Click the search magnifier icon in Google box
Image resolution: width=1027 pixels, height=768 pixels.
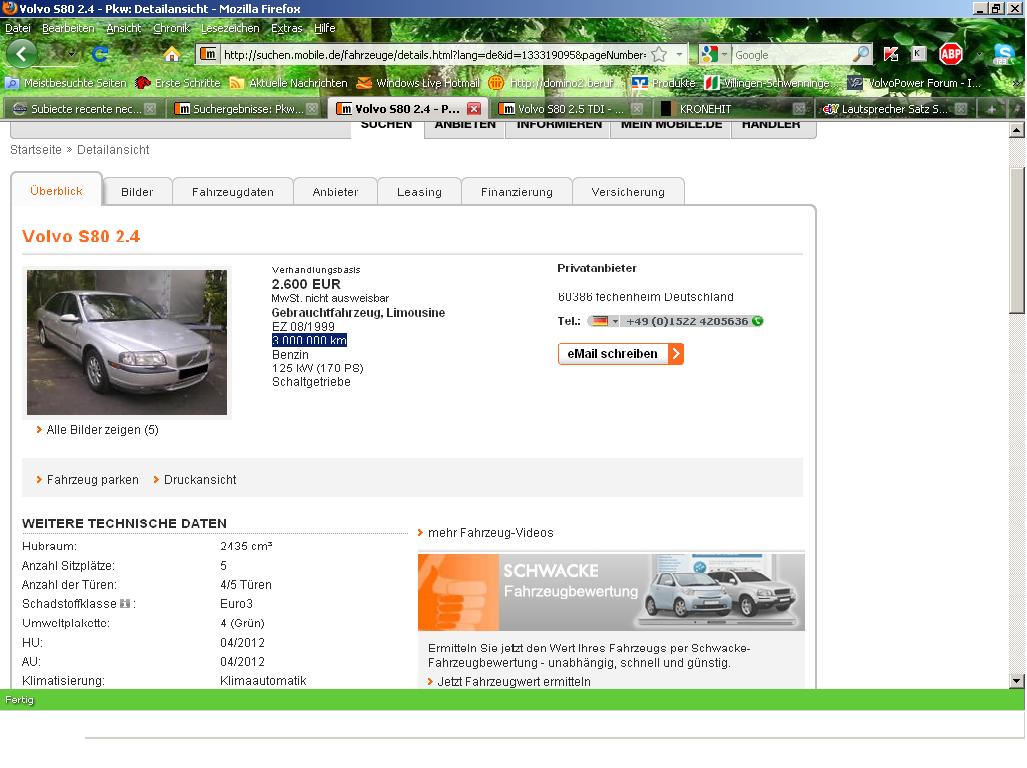pyautogui.click(x=861, y=54)
